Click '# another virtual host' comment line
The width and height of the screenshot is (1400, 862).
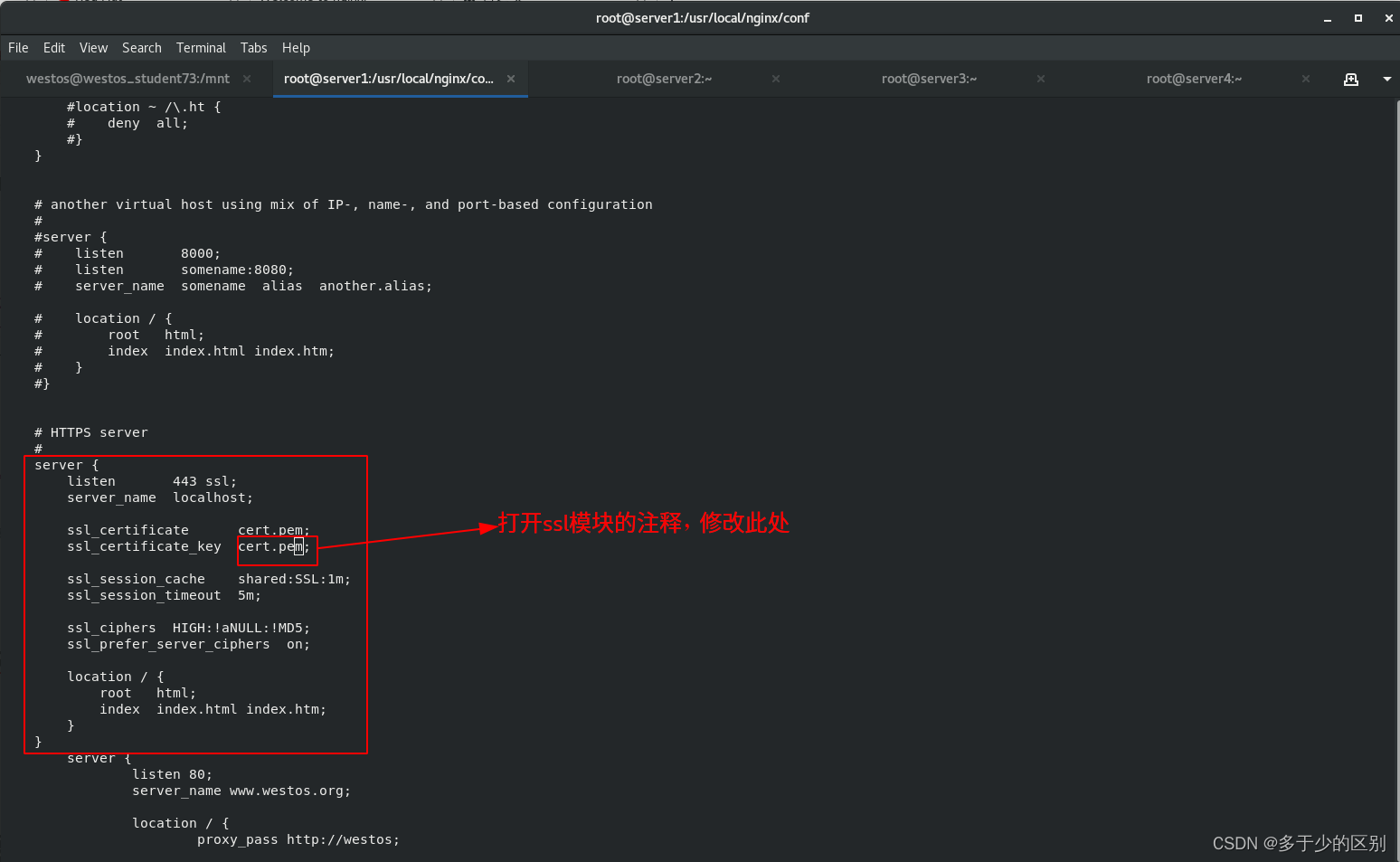[x=344, y=204]
